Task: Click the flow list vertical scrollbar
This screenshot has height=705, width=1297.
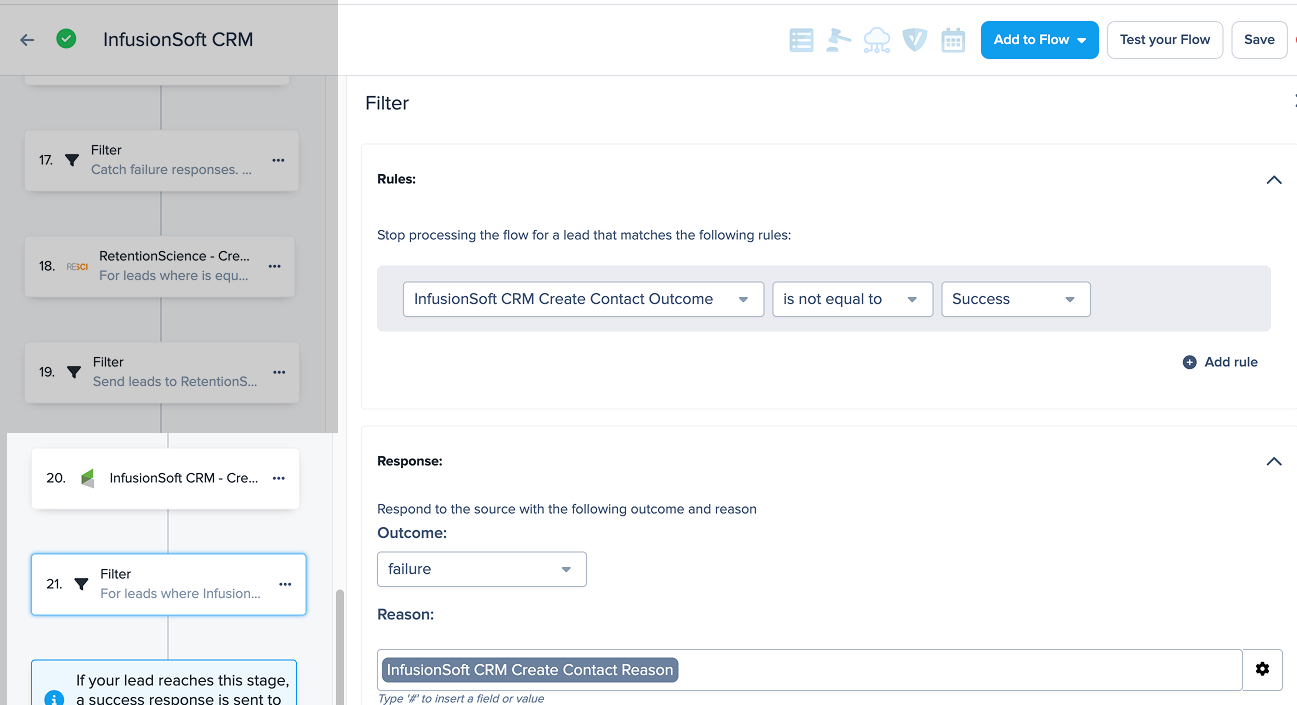Action: (339, 645)
